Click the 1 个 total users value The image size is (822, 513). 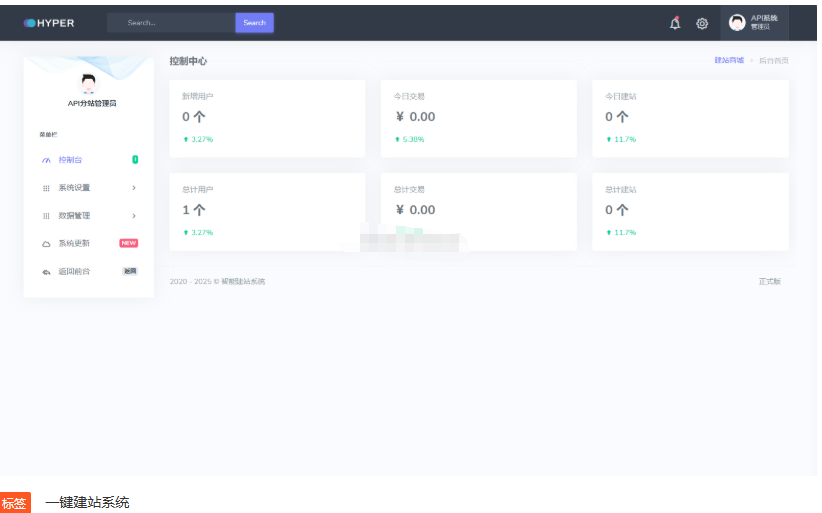[x=194, y=210]
